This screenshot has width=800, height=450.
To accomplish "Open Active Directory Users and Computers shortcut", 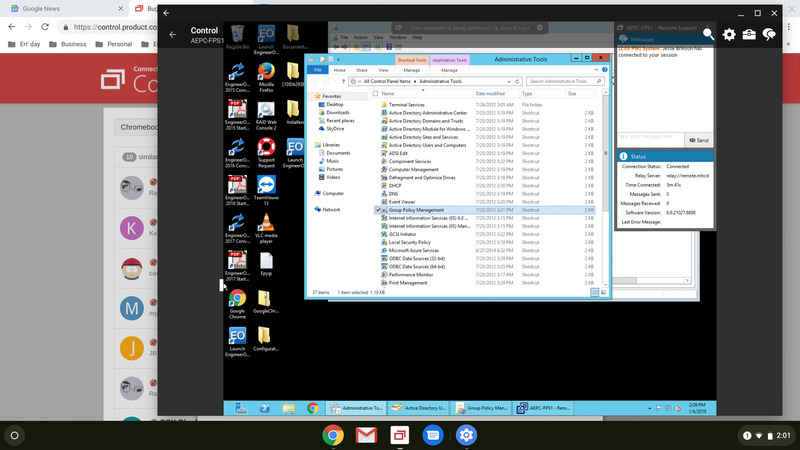I will [428, 145].
